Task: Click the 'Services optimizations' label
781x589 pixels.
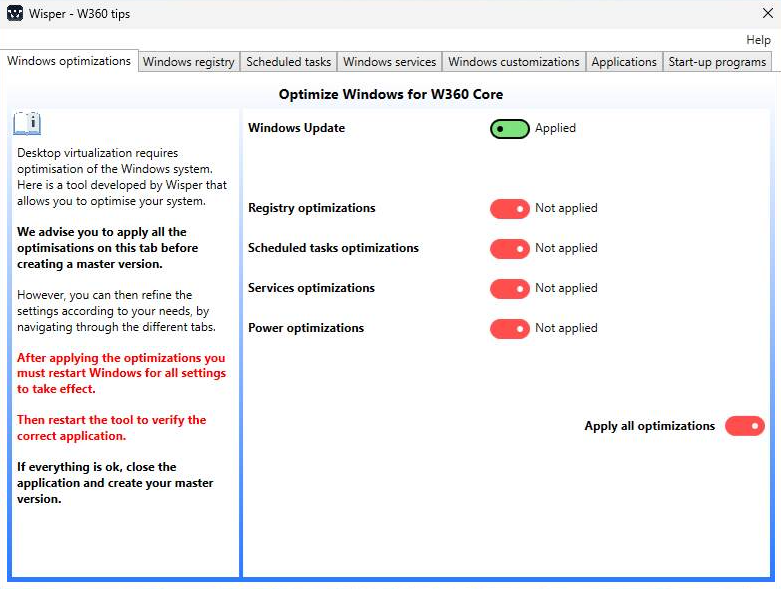Action: (x=311, y=288)
